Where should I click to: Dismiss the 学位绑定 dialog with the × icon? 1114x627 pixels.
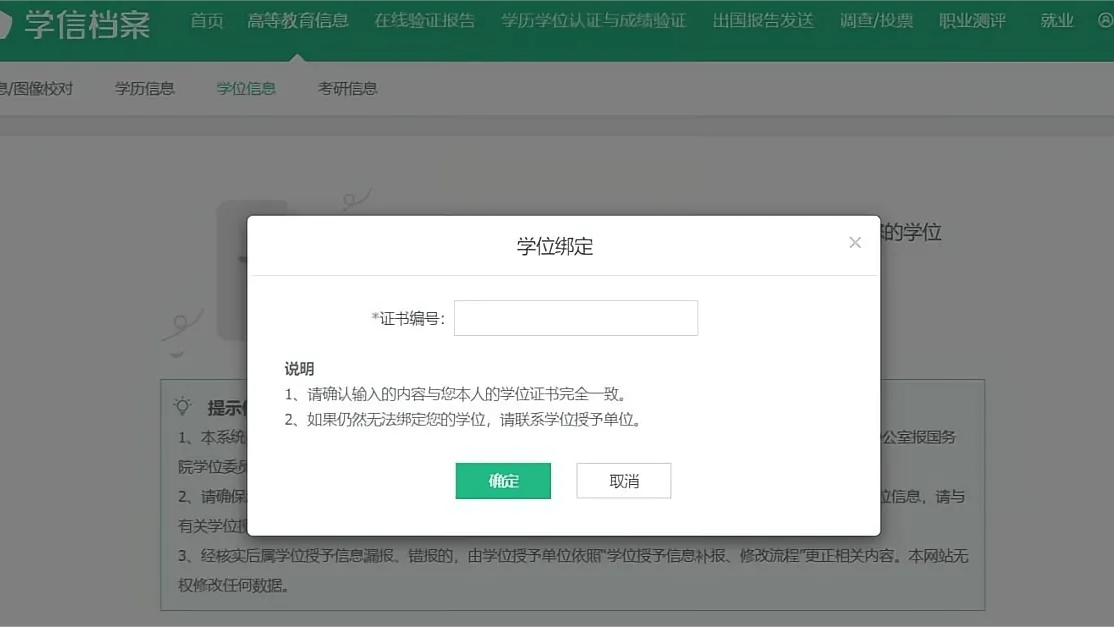tap(855, 242)
